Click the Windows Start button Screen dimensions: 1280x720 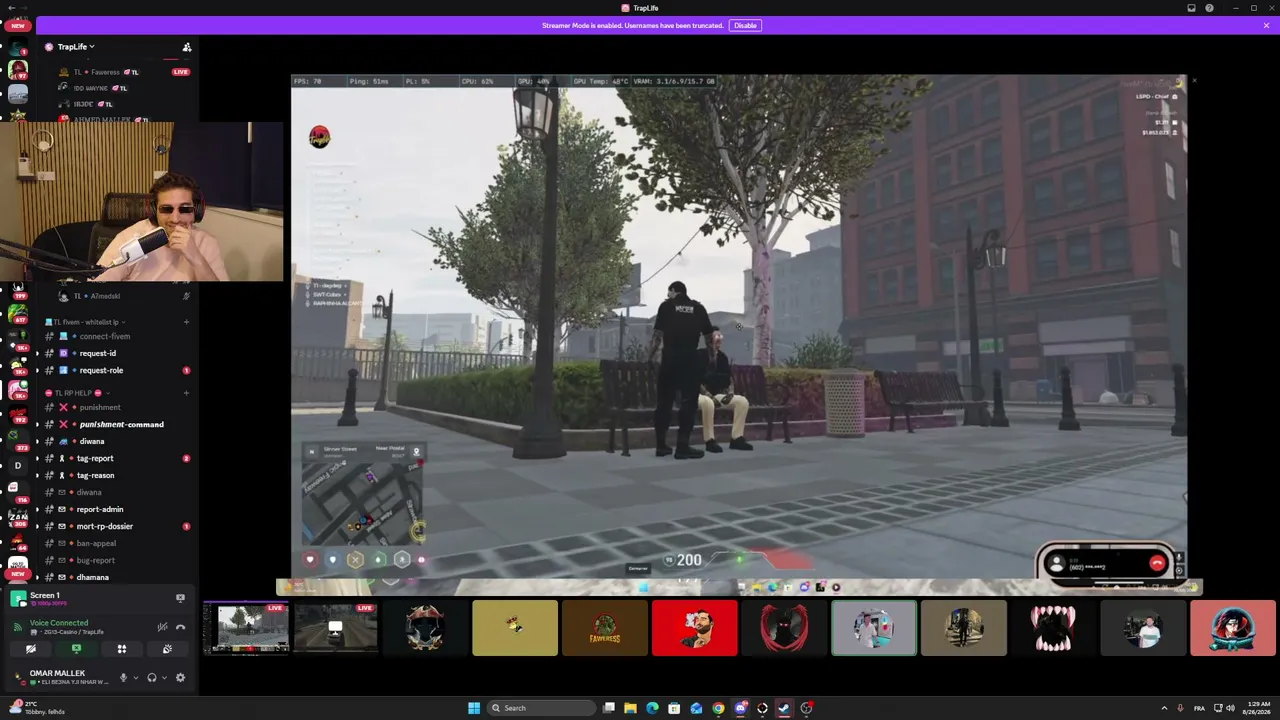pyautogui.click(x=474, y=708)
